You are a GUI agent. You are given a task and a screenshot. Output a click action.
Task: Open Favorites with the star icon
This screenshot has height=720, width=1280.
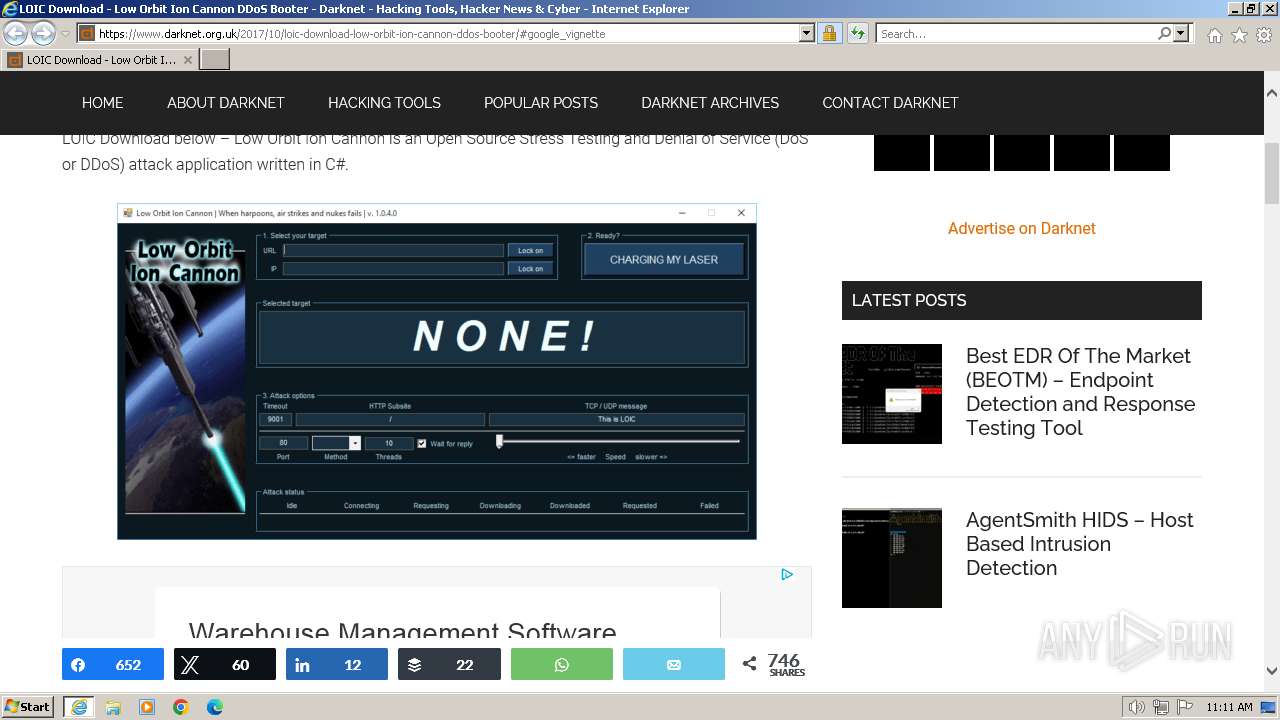(x=1239, y=35)
